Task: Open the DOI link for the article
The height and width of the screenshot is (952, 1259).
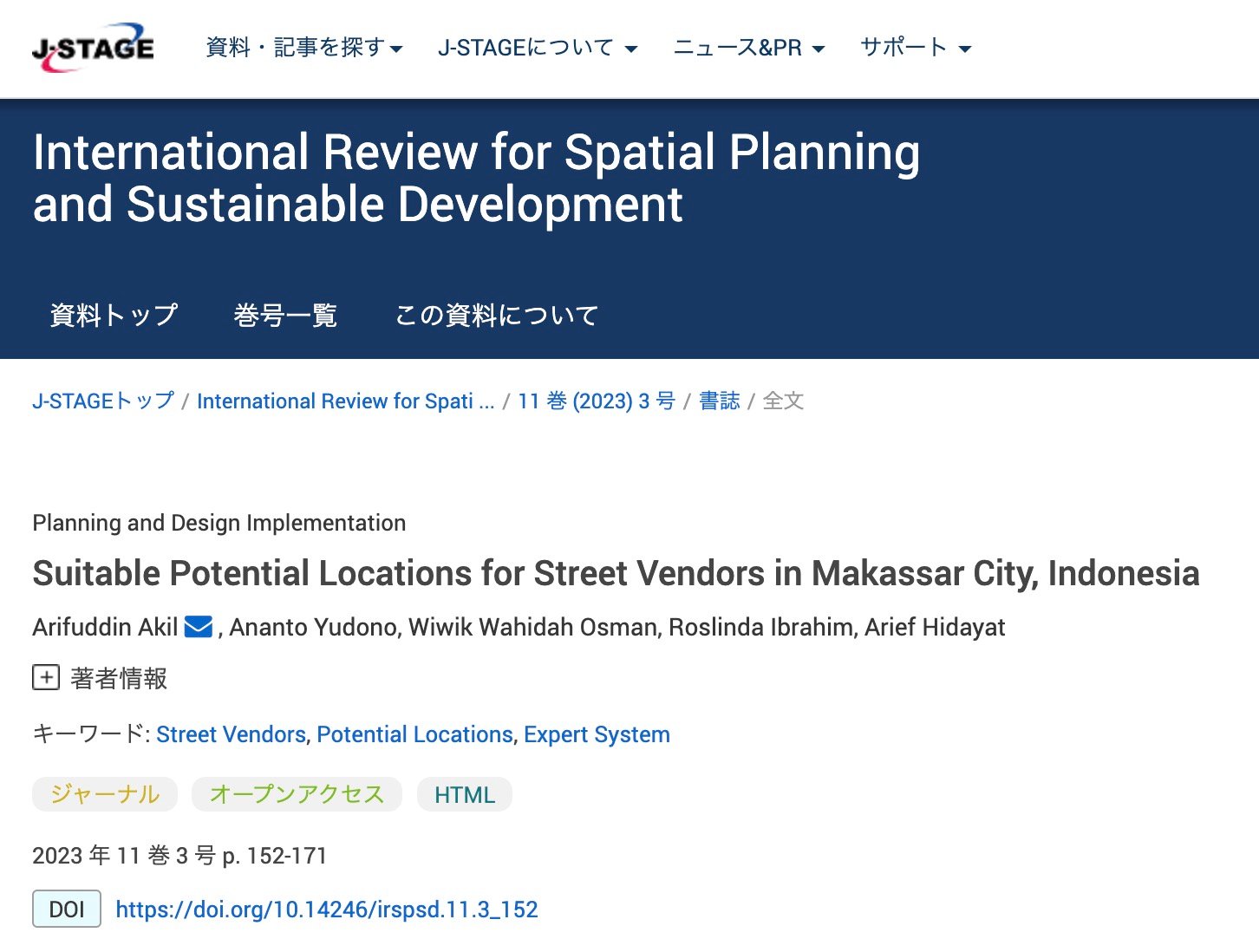Action: 327,910
